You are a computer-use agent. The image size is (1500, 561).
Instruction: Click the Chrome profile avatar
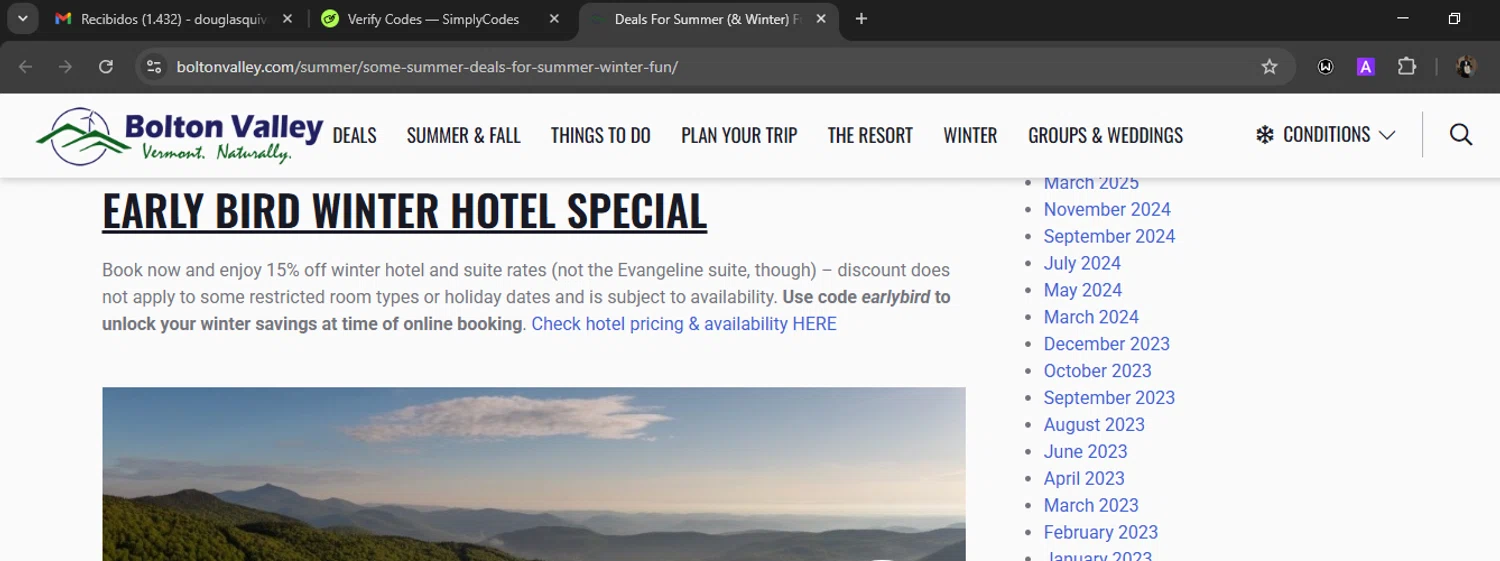pyautogui.click(x=1466, y=67)
